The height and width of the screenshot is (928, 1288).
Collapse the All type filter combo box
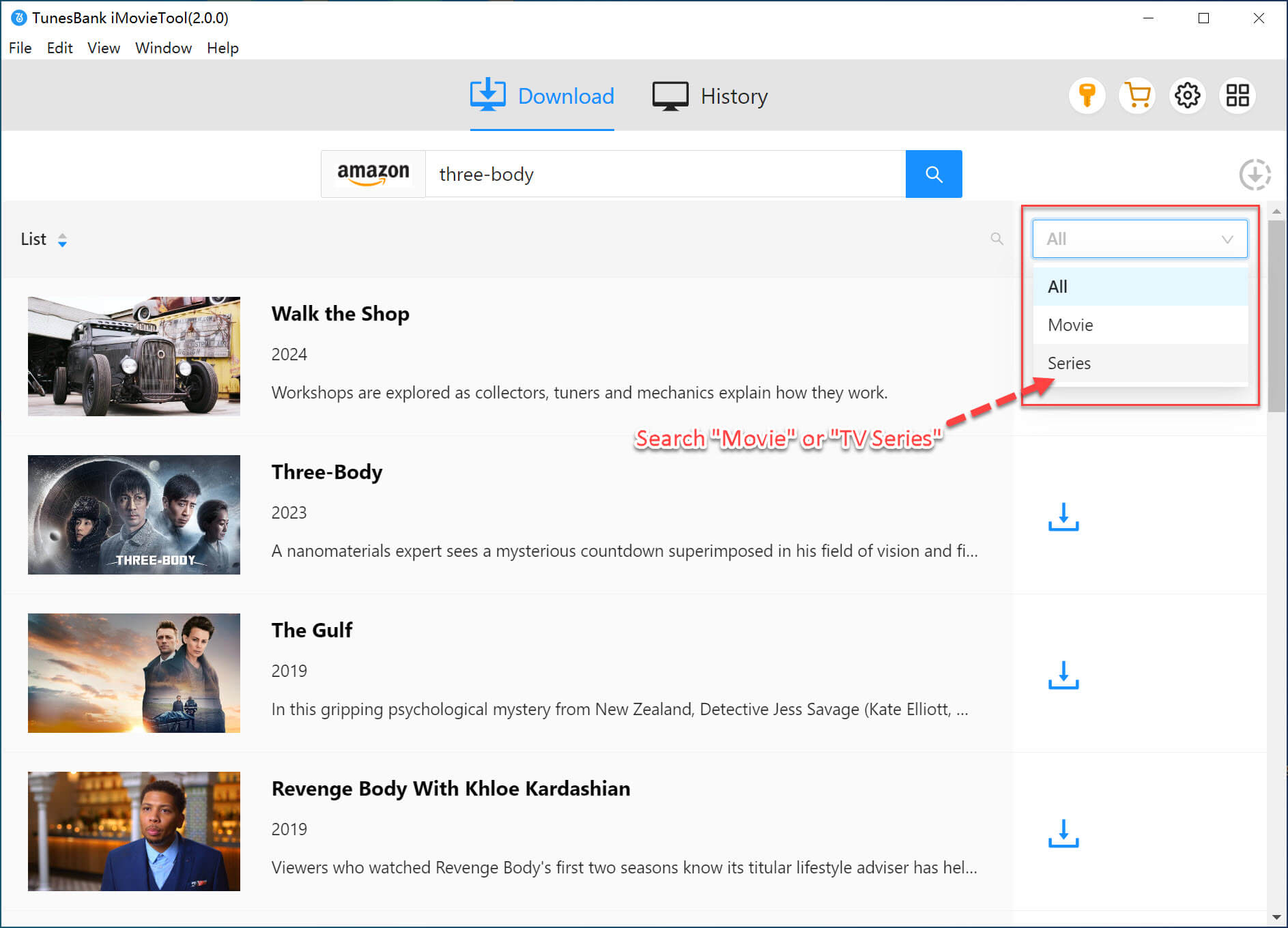(x=1139, y=239)
